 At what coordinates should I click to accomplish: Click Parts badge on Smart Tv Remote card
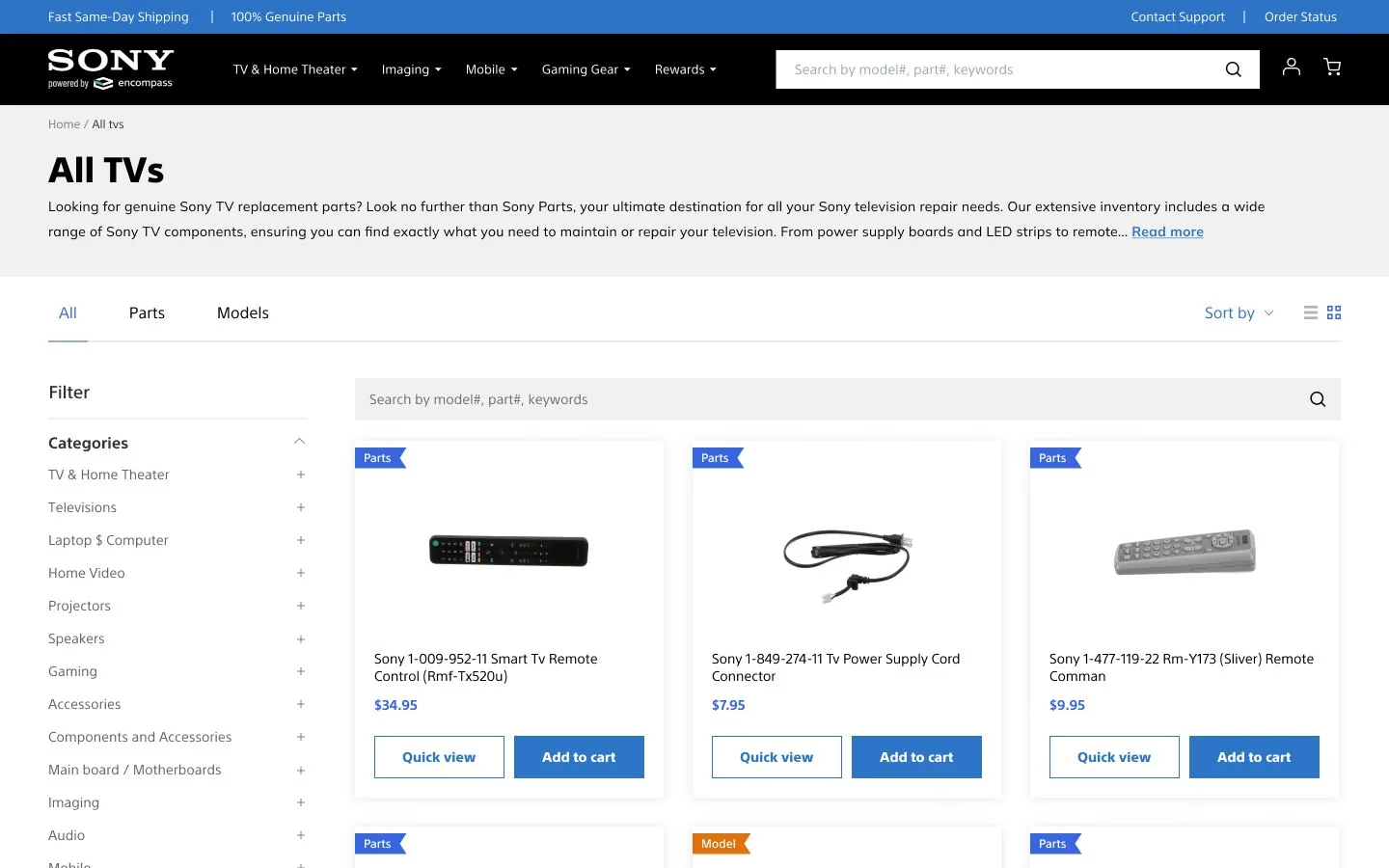click(380, 458)
